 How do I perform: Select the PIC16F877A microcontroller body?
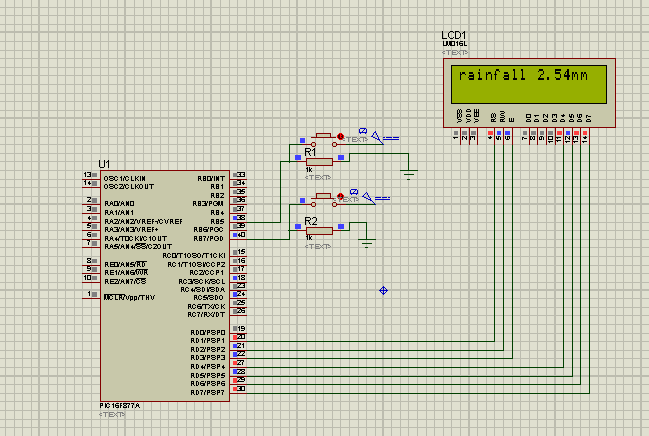click(x=165, y=286)
